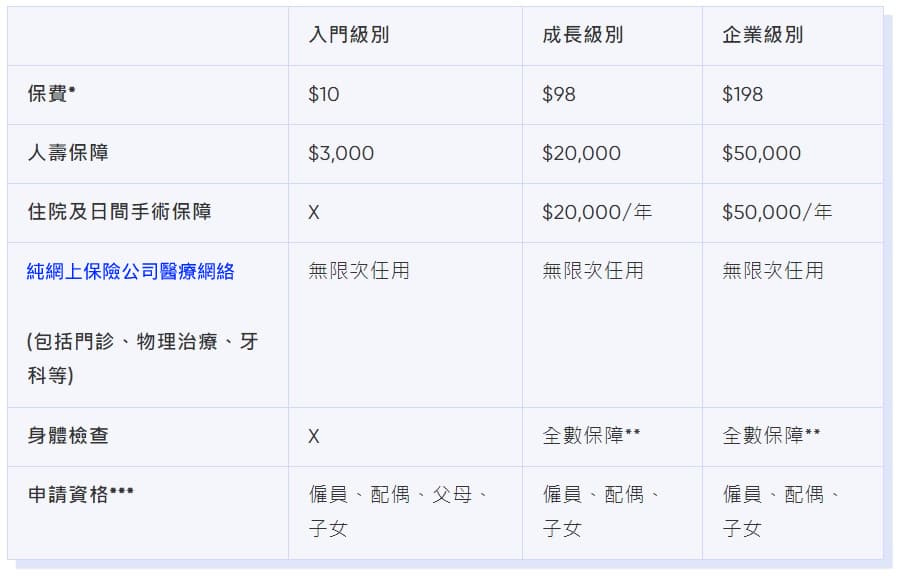Click the $20,000/年 hospitalisation cell

[x=597, y=212]
